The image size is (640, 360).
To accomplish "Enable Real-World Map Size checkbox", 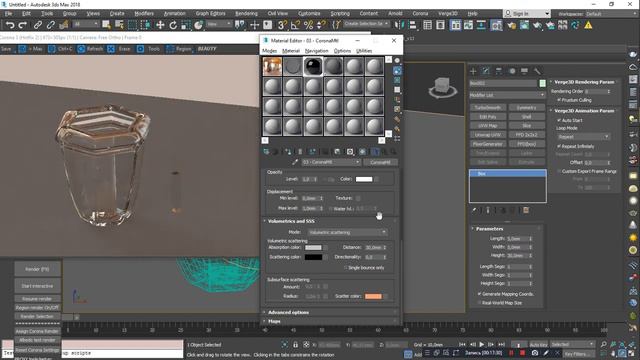I will [x=479, y=303].
